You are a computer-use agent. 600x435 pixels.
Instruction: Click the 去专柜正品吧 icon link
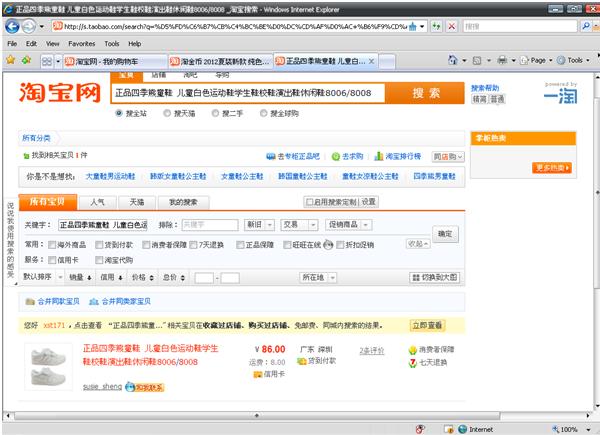click(271, 156)
